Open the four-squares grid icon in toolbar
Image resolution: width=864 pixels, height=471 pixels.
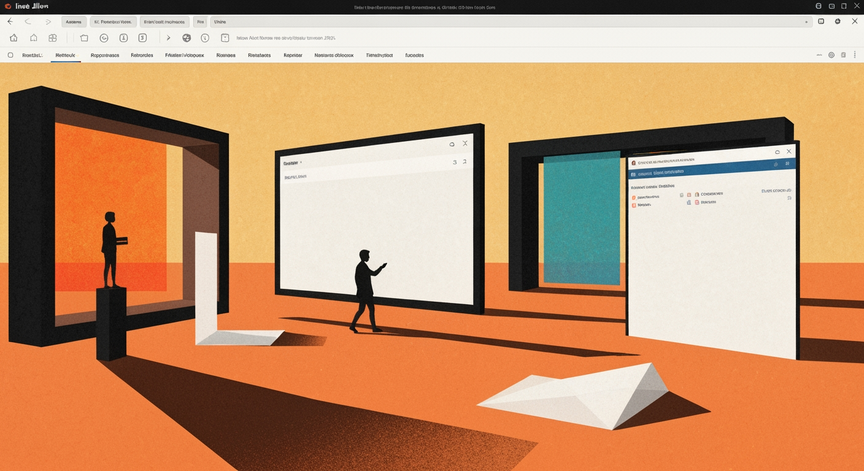click(x=53, y=38)
